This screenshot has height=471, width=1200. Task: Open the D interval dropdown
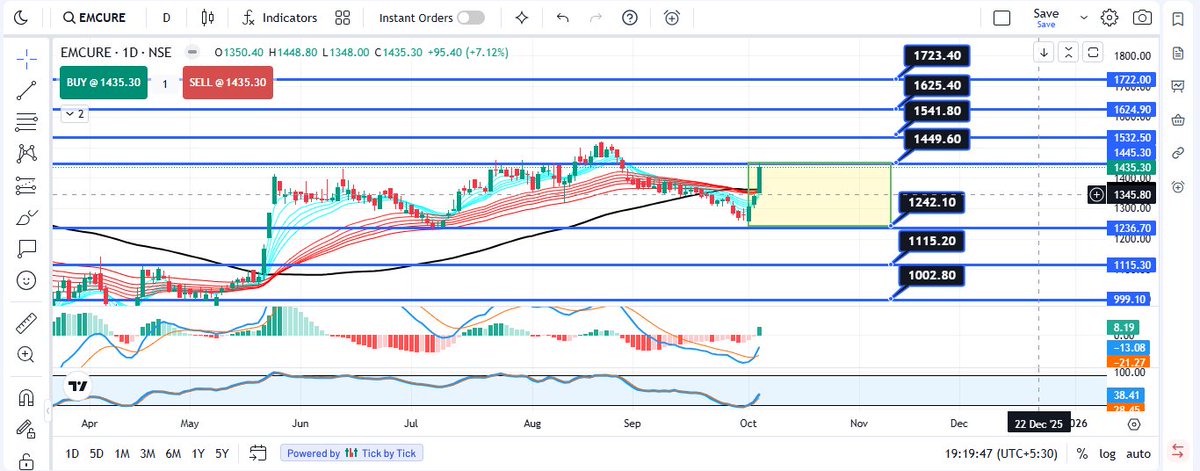(166, 17)
